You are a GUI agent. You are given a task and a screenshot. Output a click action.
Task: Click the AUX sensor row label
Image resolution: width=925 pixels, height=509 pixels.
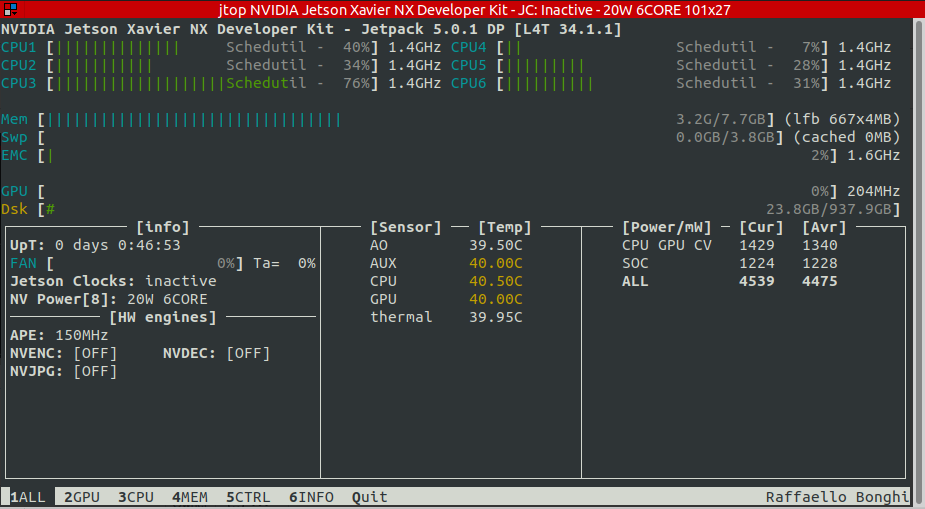click(x=383, y=263)
